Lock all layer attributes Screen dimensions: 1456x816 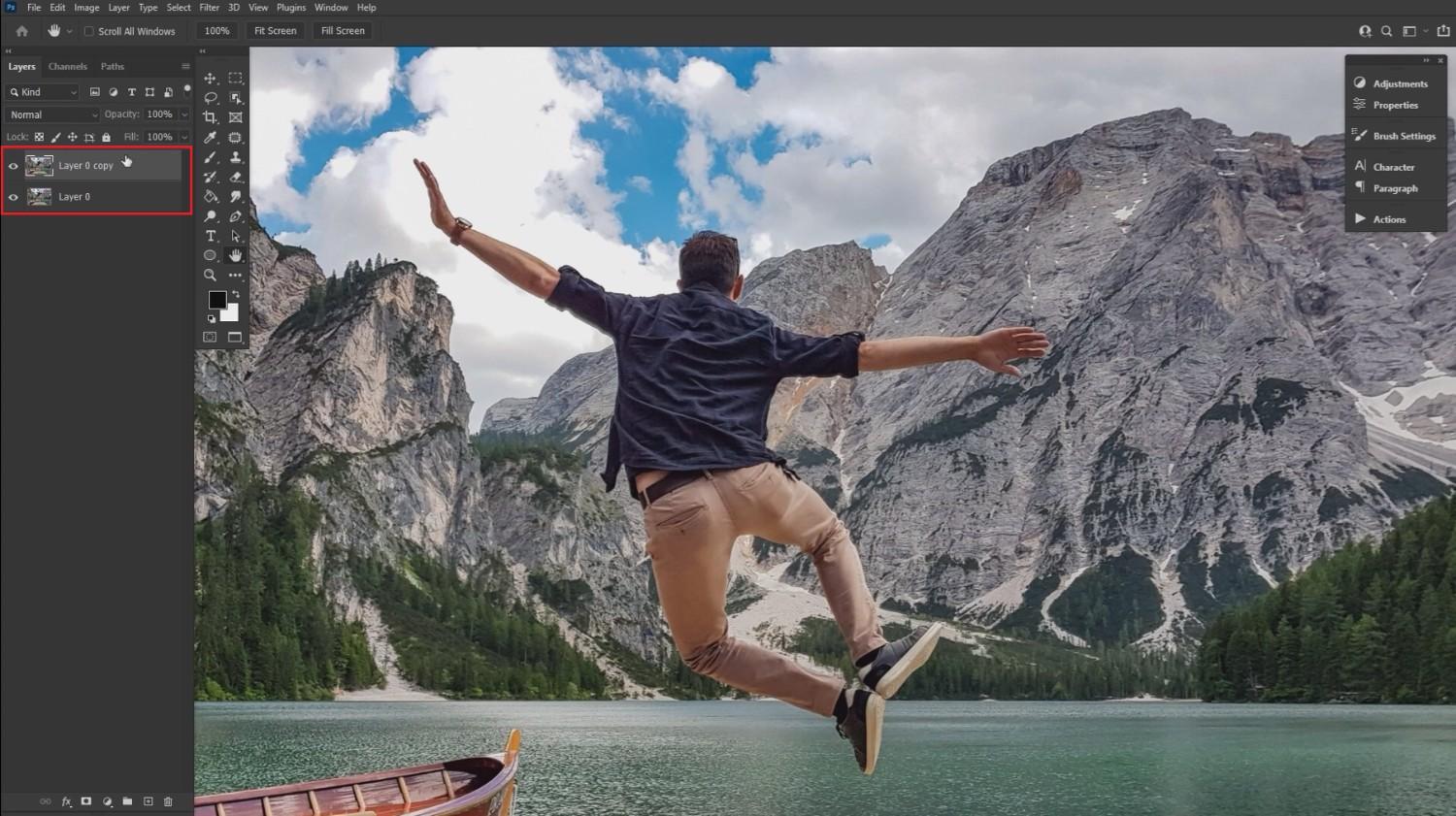tap(106, 137)
